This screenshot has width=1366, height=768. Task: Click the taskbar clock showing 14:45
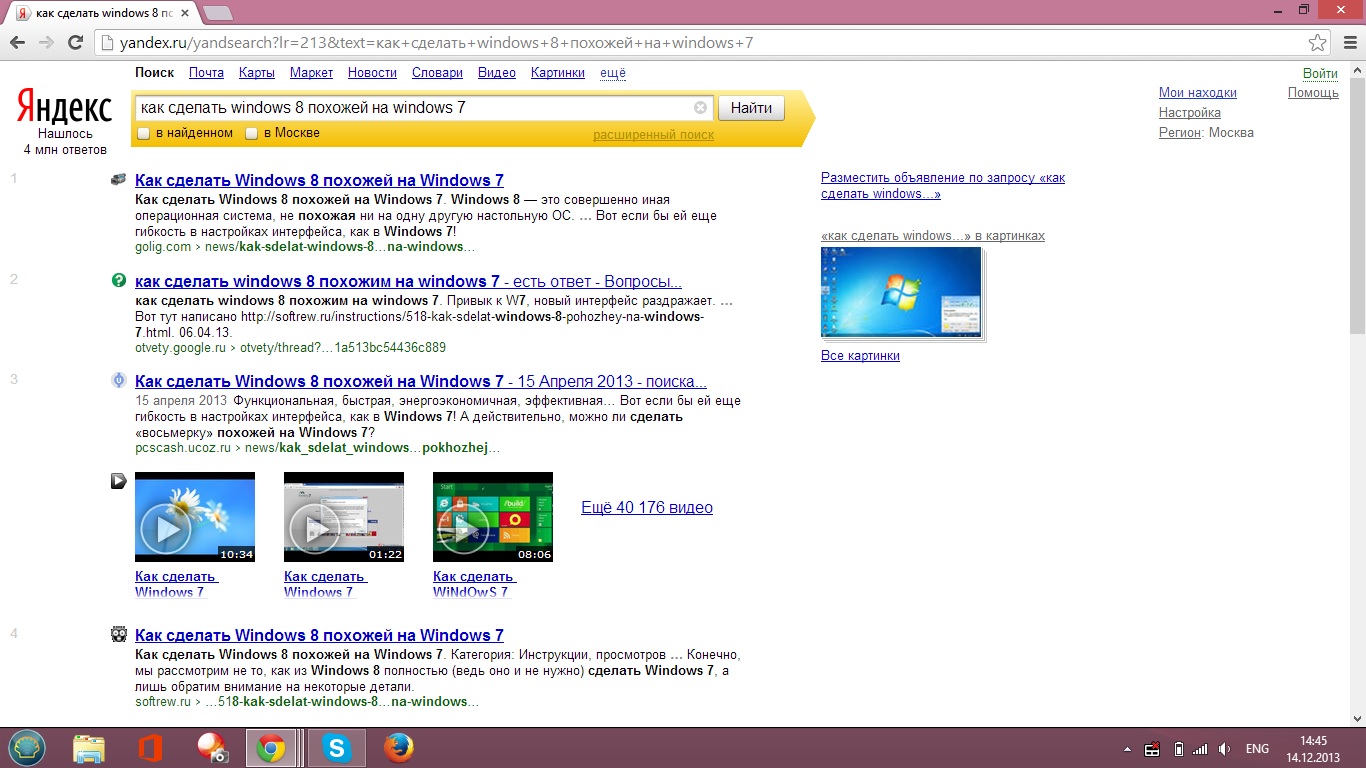click(1313, 748)
